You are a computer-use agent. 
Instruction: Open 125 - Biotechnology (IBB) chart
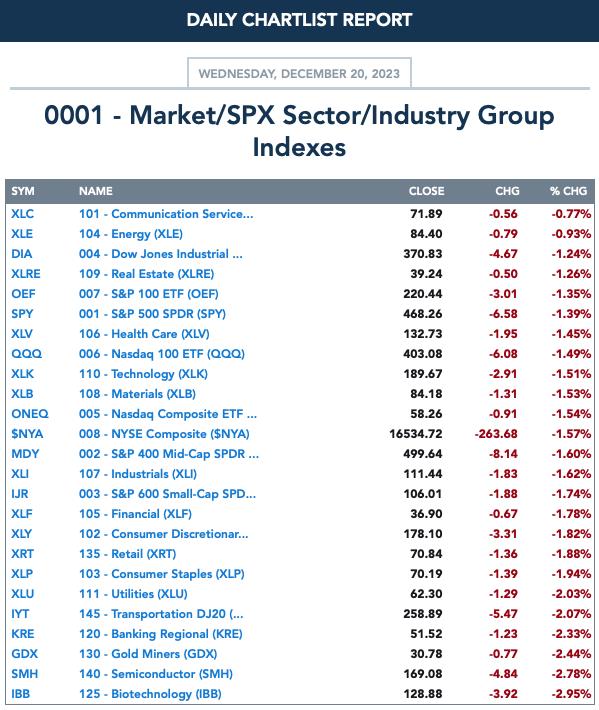pyautogui.click(x=150, y=694)
